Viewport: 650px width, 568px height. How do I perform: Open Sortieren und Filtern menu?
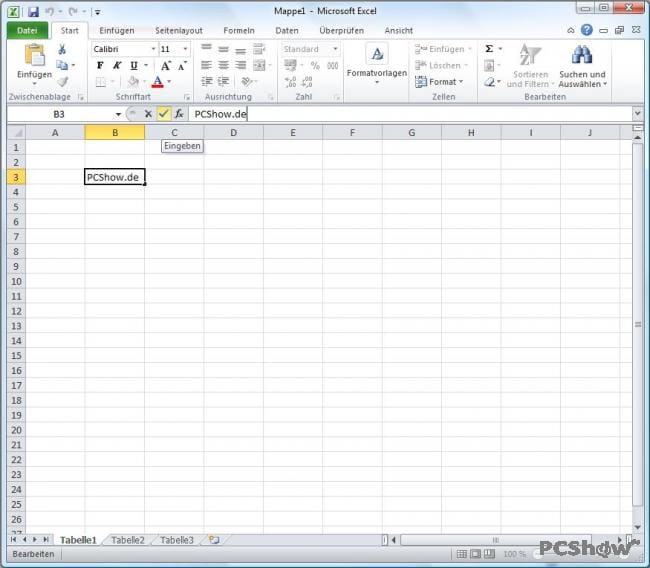530,66
